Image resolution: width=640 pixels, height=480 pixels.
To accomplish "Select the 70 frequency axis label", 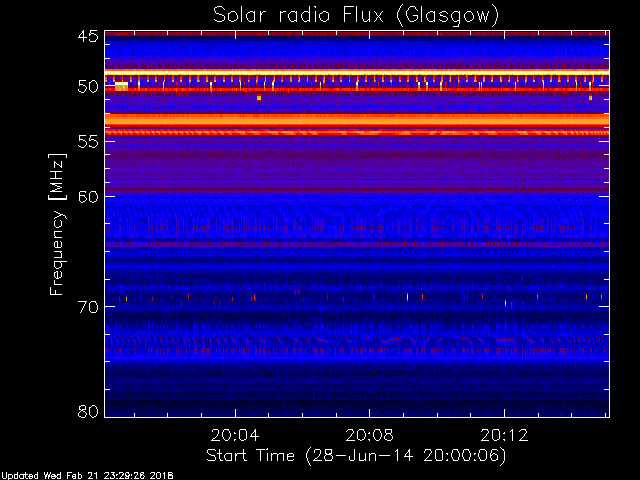I will click(88, 307).
